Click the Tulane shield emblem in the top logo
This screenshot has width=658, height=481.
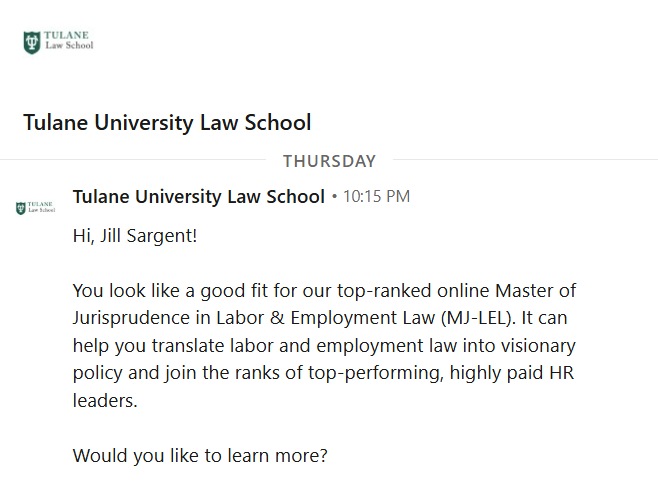33,42
